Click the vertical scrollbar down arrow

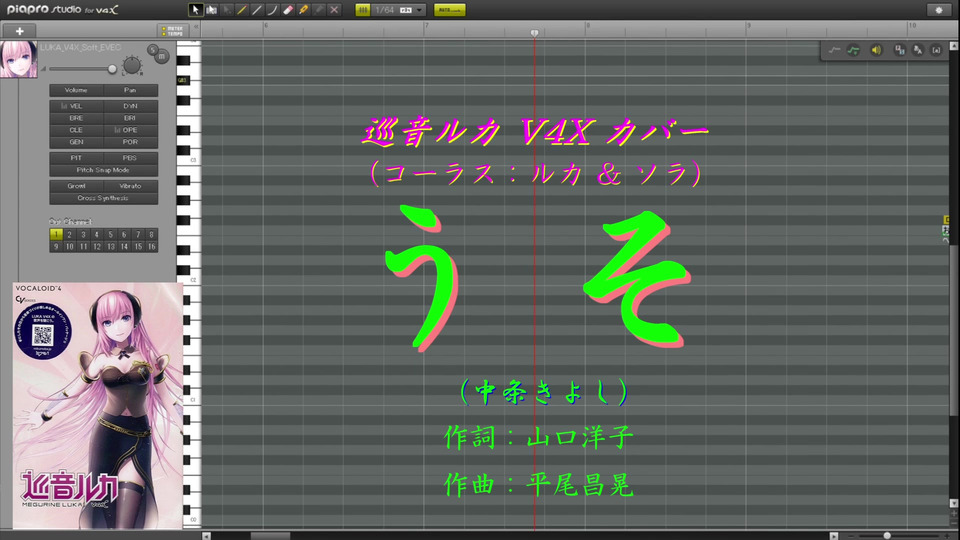[x=954, y=503]
